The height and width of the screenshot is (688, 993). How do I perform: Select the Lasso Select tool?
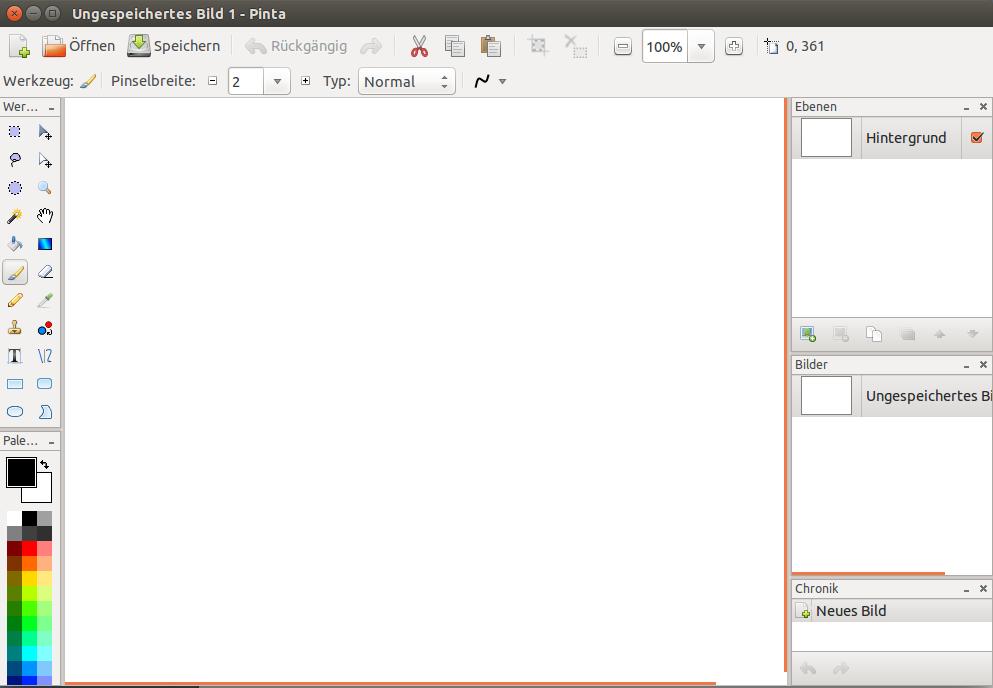[15, 160]
